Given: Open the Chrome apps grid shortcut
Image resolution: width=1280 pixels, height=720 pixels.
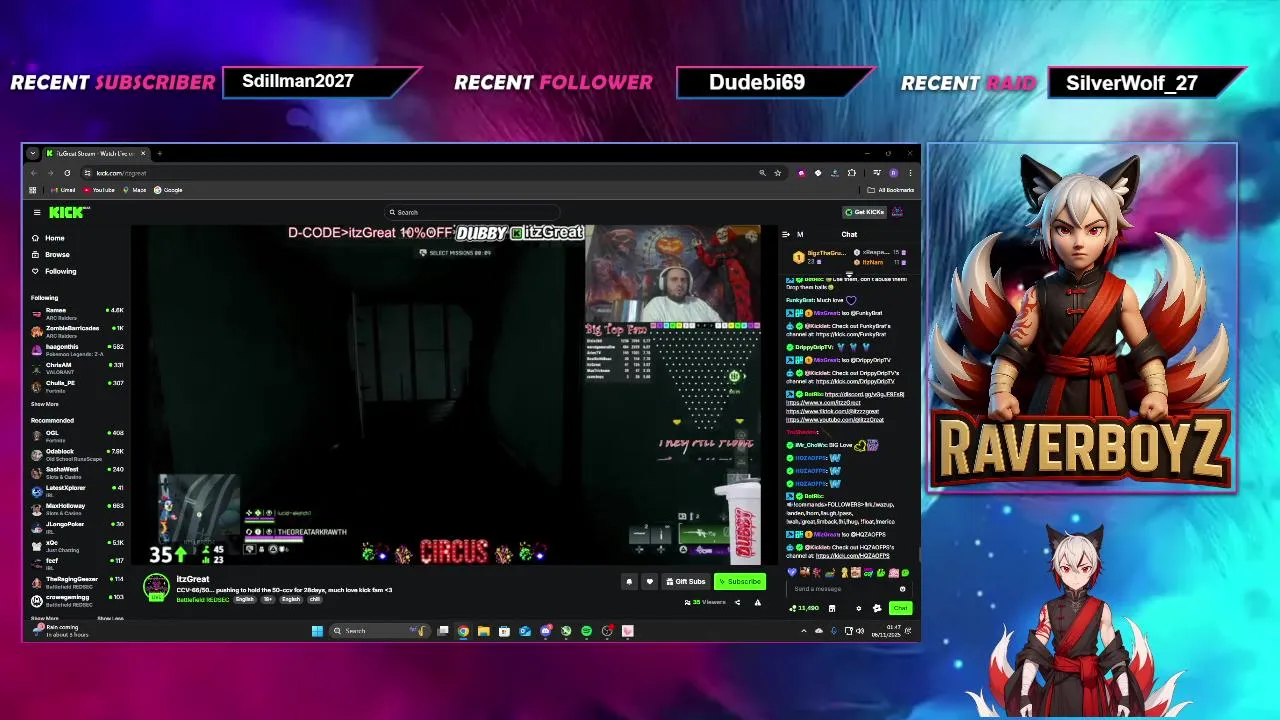Looking at the screenshot, I should click(33, 190).
